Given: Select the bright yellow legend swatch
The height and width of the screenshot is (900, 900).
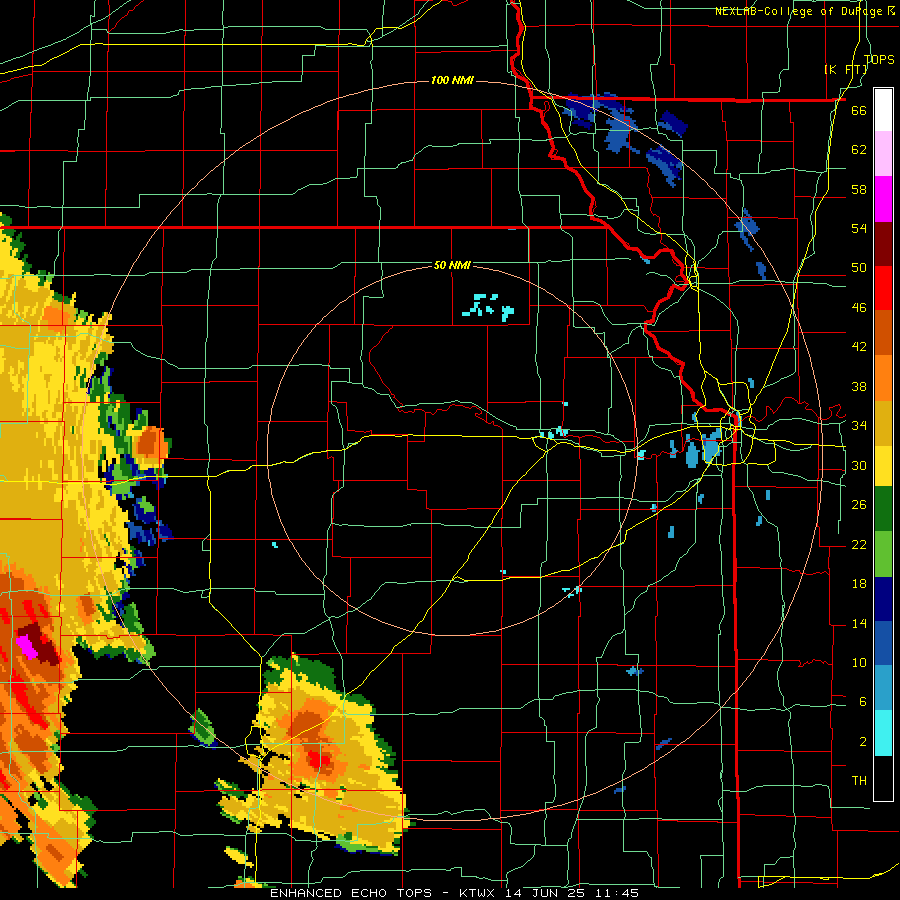Looking at the screenshot, I should click(x=883, y=466).
